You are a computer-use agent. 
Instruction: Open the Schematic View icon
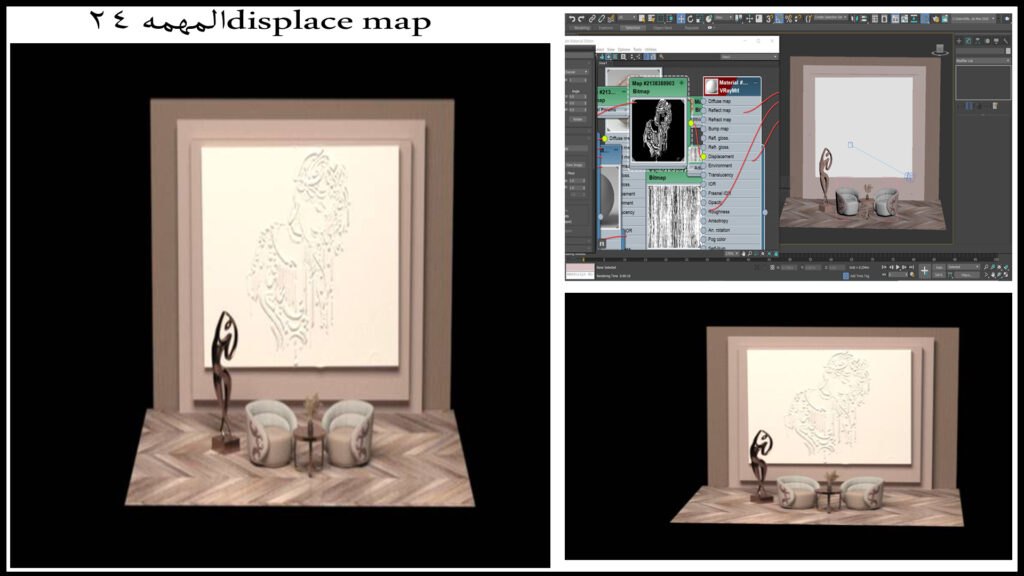914,19
